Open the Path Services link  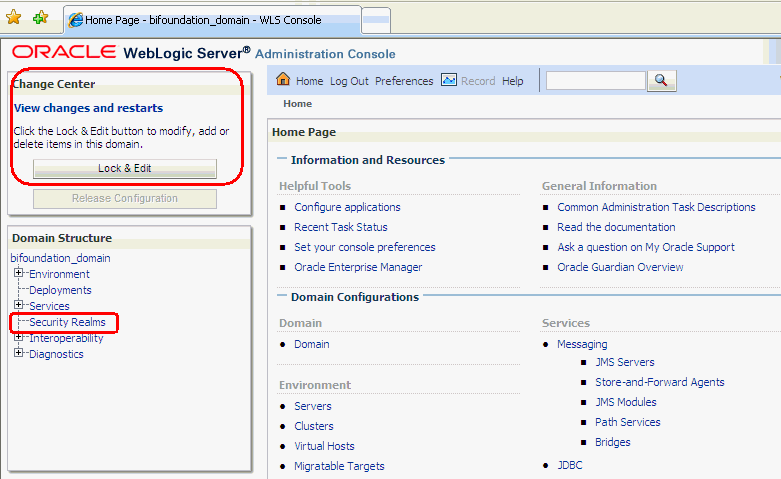pos(628,422)
